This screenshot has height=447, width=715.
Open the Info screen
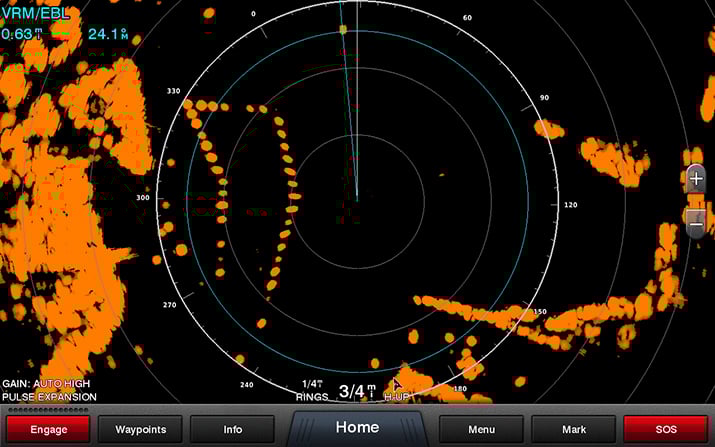click(x=232, y=429)
